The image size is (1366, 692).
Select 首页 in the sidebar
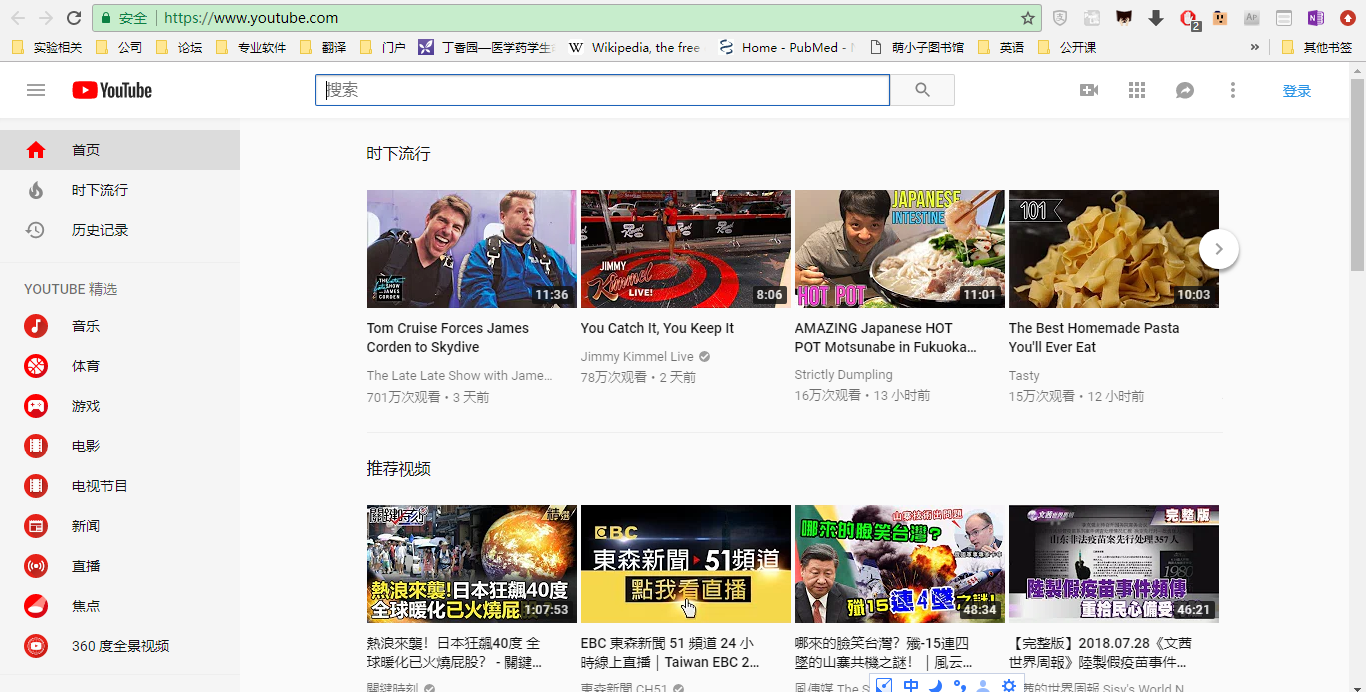[120, 150]
